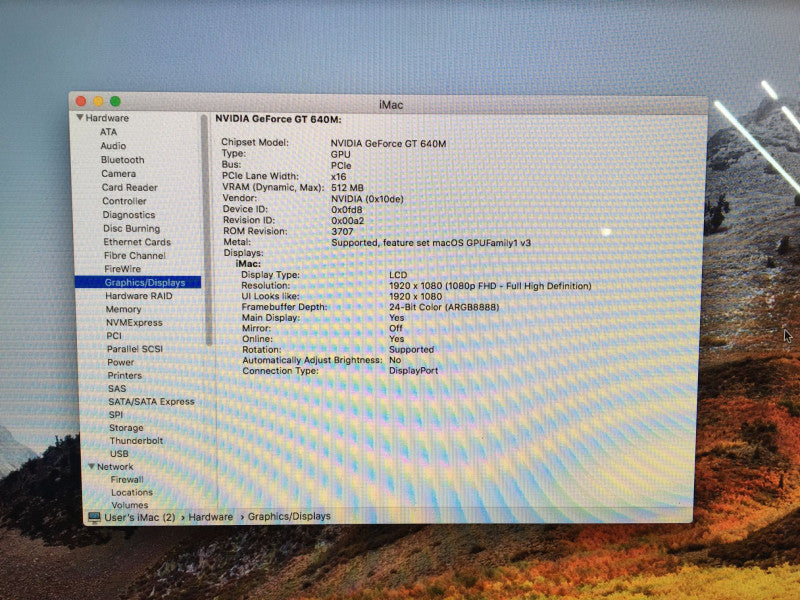Image resolution: width=800 pixels, height=600 pixels.
Task: Click the iMac window title
Action: [x=391, y=105]
